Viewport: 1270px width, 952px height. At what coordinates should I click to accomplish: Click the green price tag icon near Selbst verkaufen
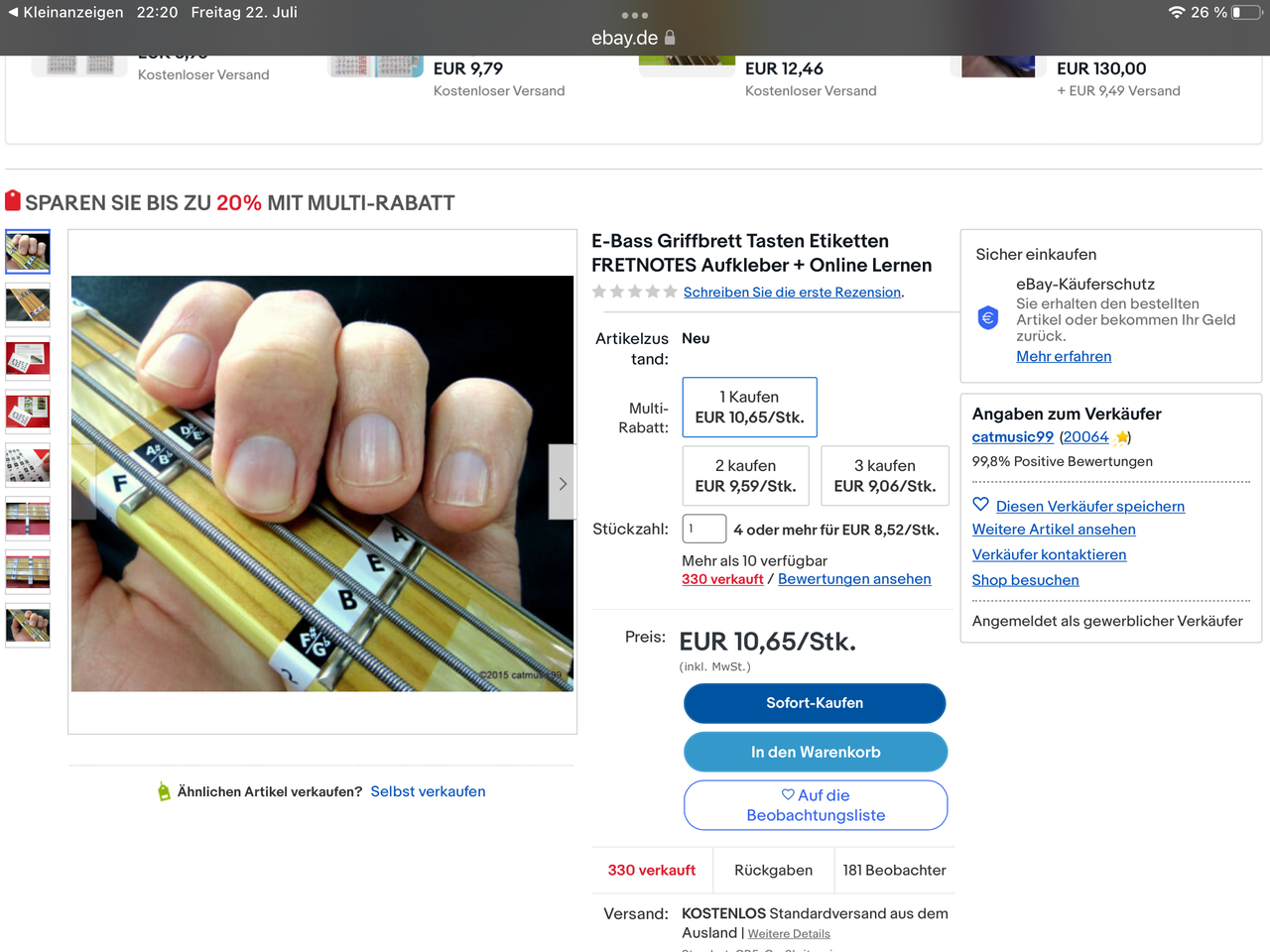coord(164,791)
